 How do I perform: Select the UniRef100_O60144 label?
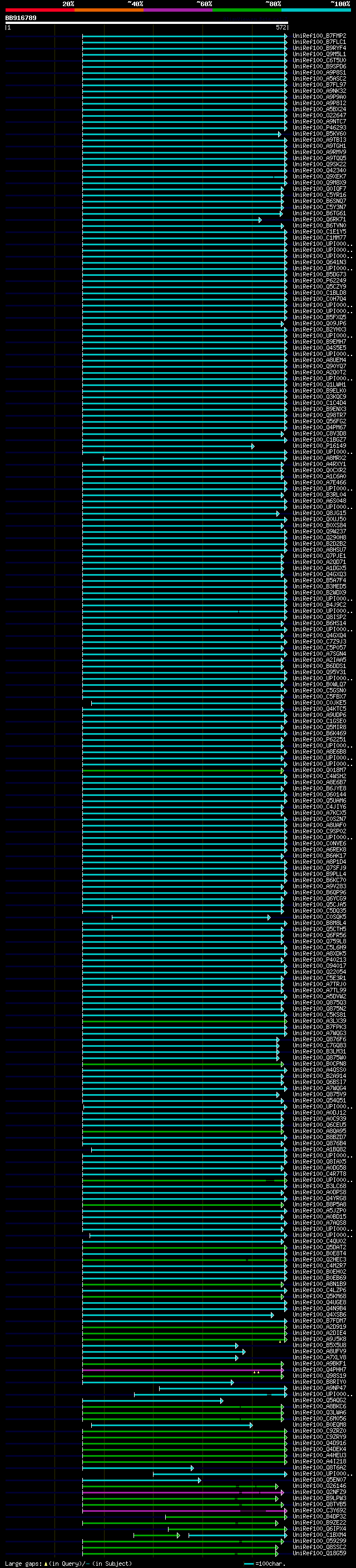pos(319,794)
